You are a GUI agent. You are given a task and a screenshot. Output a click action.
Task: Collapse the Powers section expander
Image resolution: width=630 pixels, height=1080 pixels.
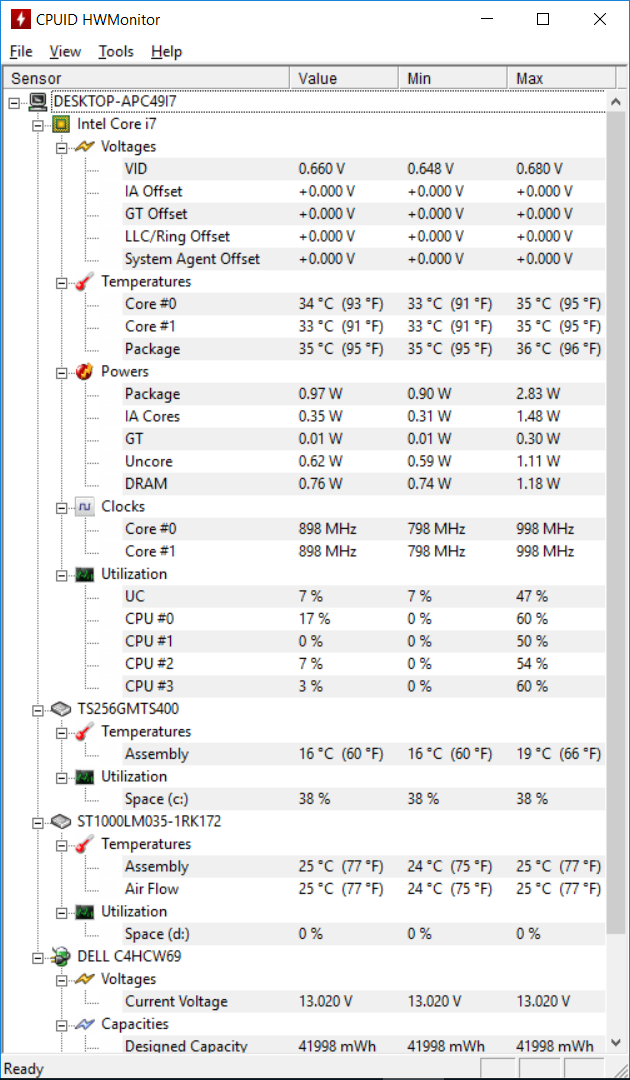(61, 372)
